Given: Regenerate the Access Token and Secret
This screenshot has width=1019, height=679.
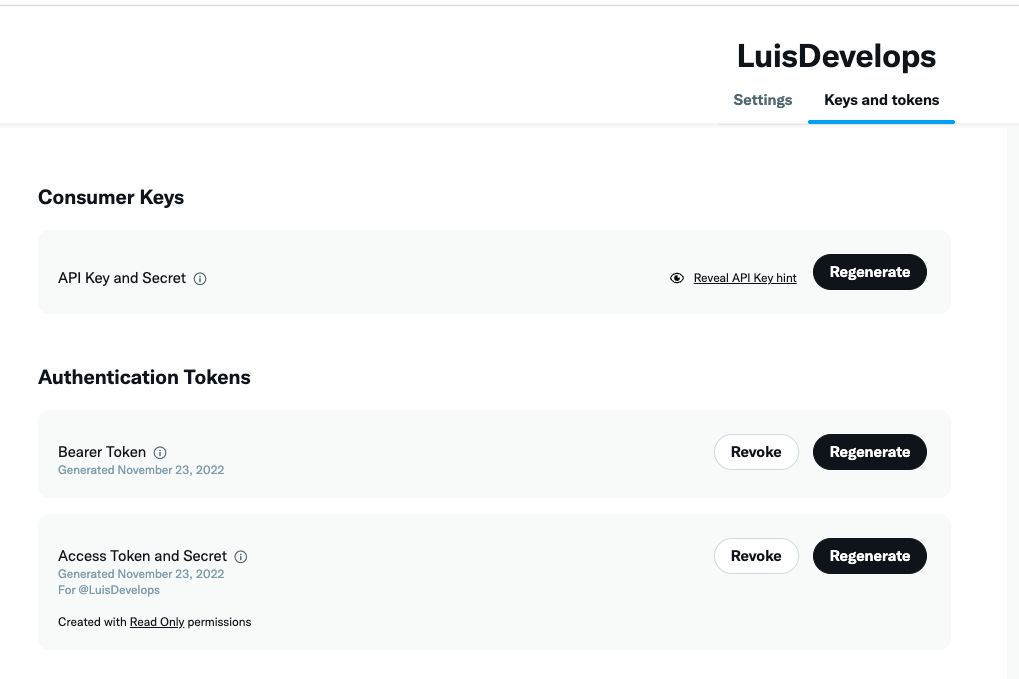Looking at the screenshot, I should point(870,556).
